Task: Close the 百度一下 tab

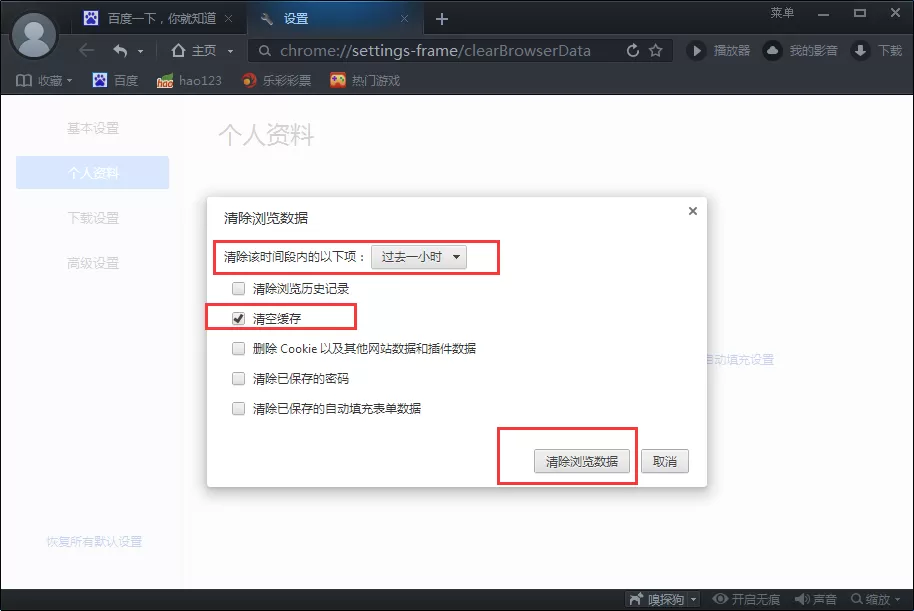Action: point(228,19)
